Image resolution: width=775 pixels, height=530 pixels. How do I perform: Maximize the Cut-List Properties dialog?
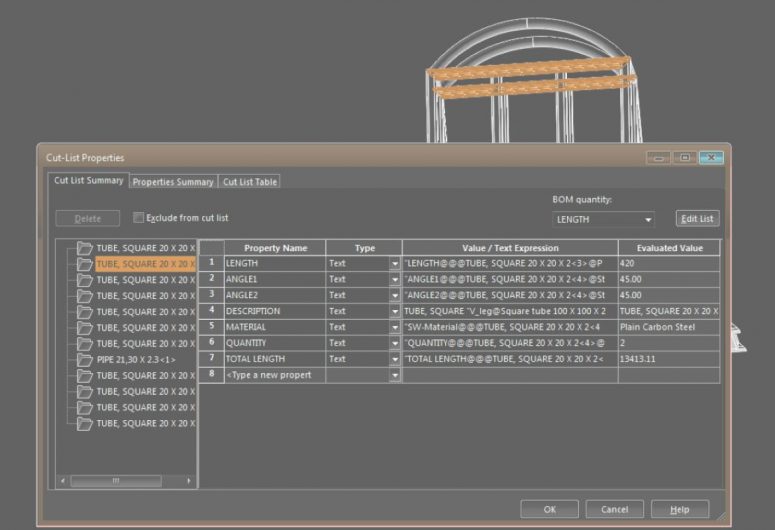pos(685,158)
